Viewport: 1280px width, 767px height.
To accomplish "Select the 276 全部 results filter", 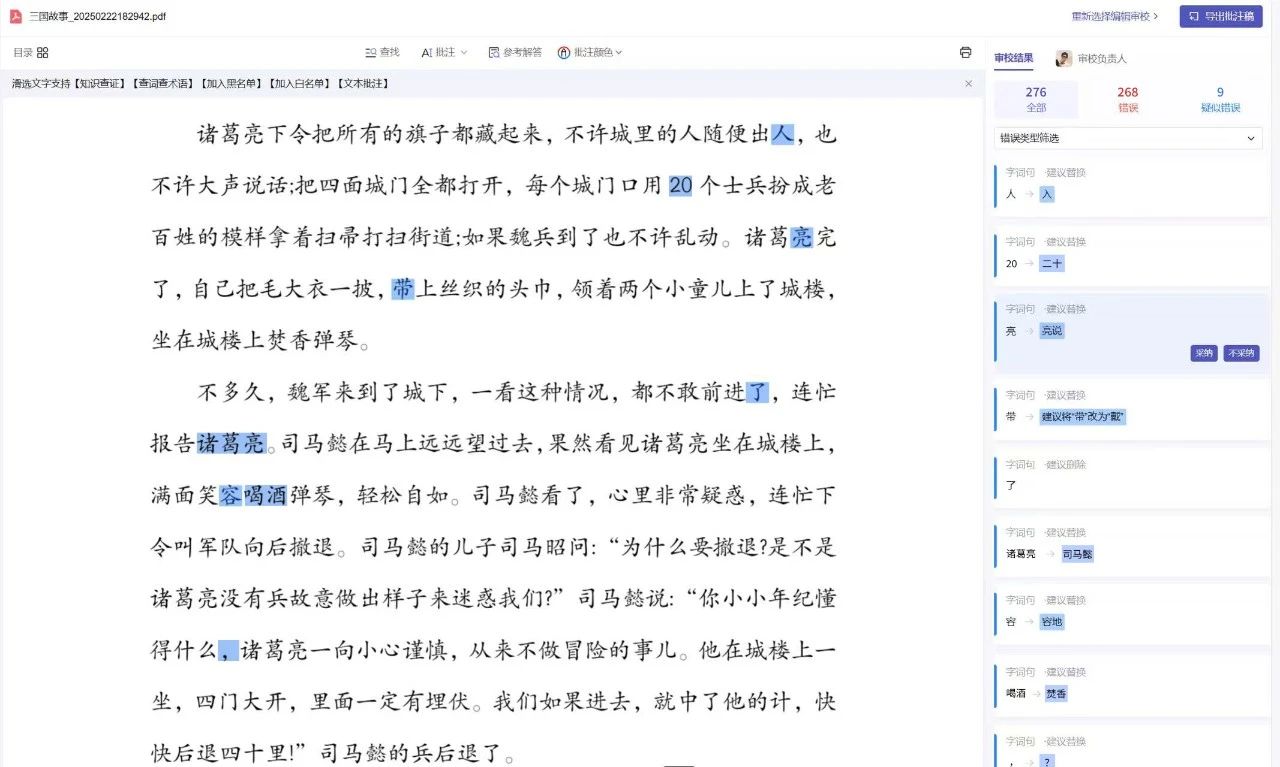I will tap(1036, 99).
